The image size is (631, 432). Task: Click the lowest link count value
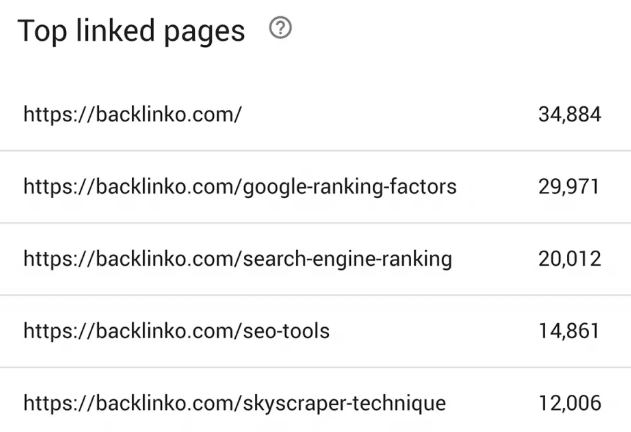(x=569, y=404)
